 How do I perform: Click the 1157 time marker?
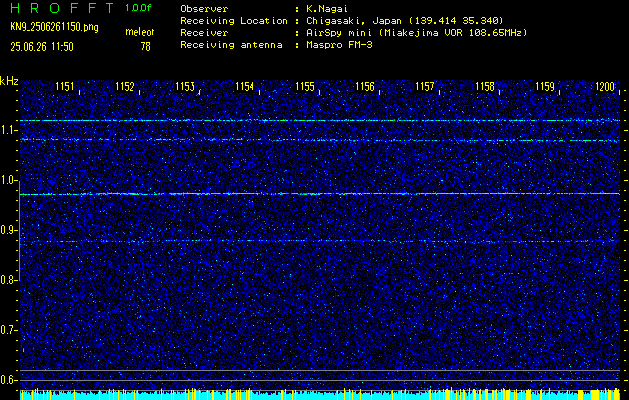(425, 86)
